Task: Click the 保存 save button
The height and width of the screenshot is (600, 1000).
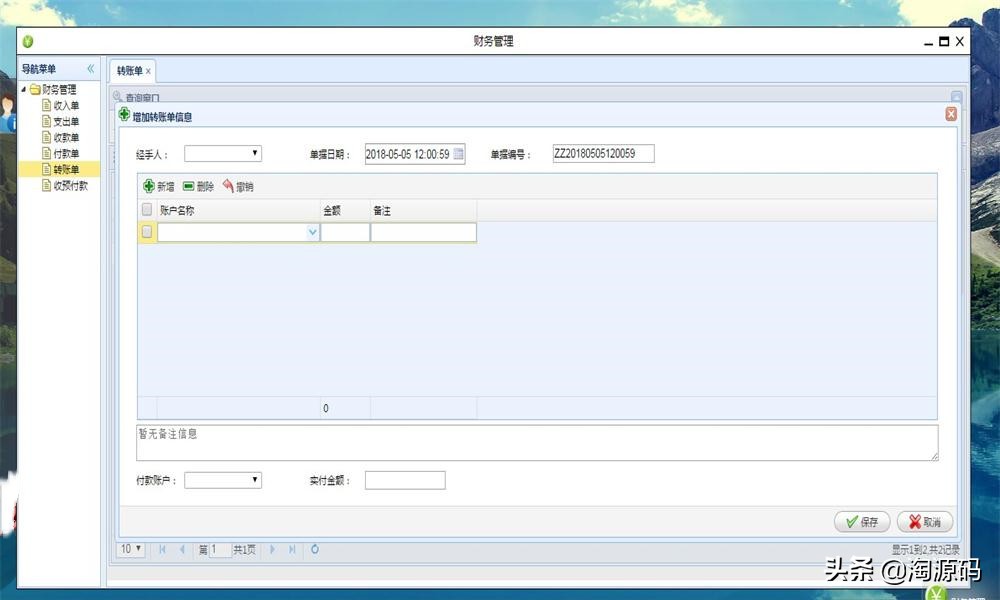Action: pyautogui.click(x=861, y=521)
